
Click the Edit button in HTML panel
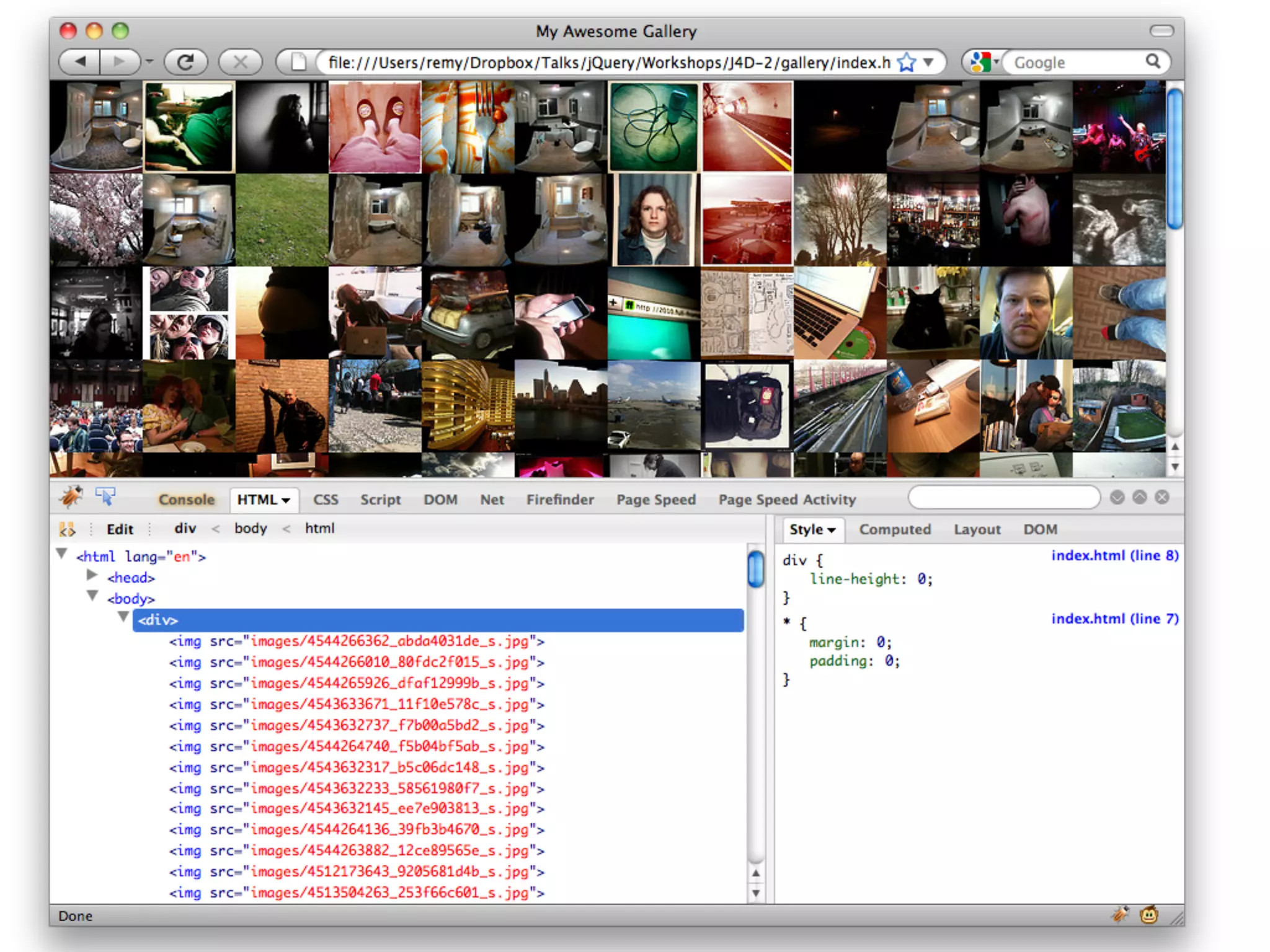pos(120,529)
